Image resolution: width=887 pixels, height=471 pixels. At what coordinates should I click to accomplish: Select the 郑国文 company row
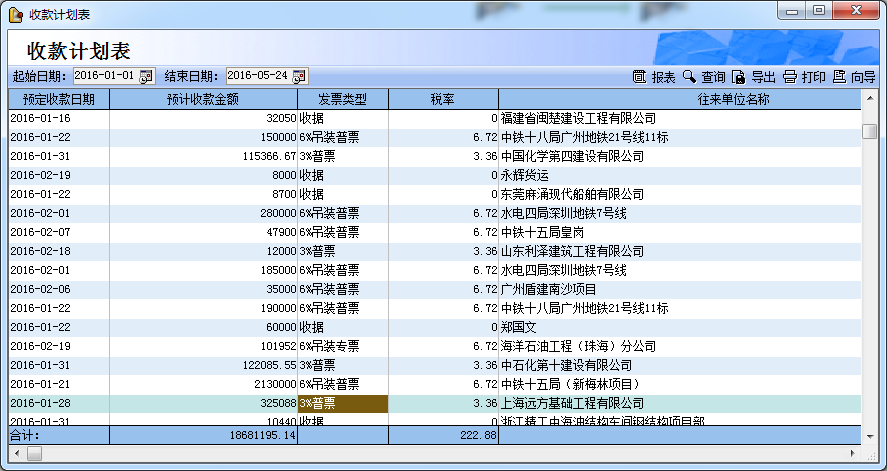click(x=520, y=327)
